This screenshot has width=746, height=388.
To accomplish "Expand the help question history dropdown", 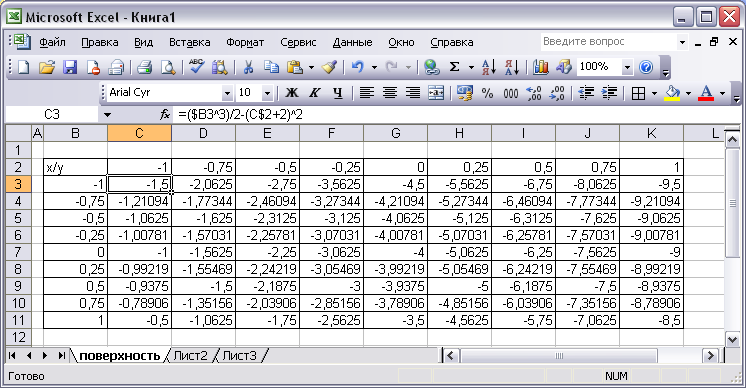I will click(x=682, y=42).
